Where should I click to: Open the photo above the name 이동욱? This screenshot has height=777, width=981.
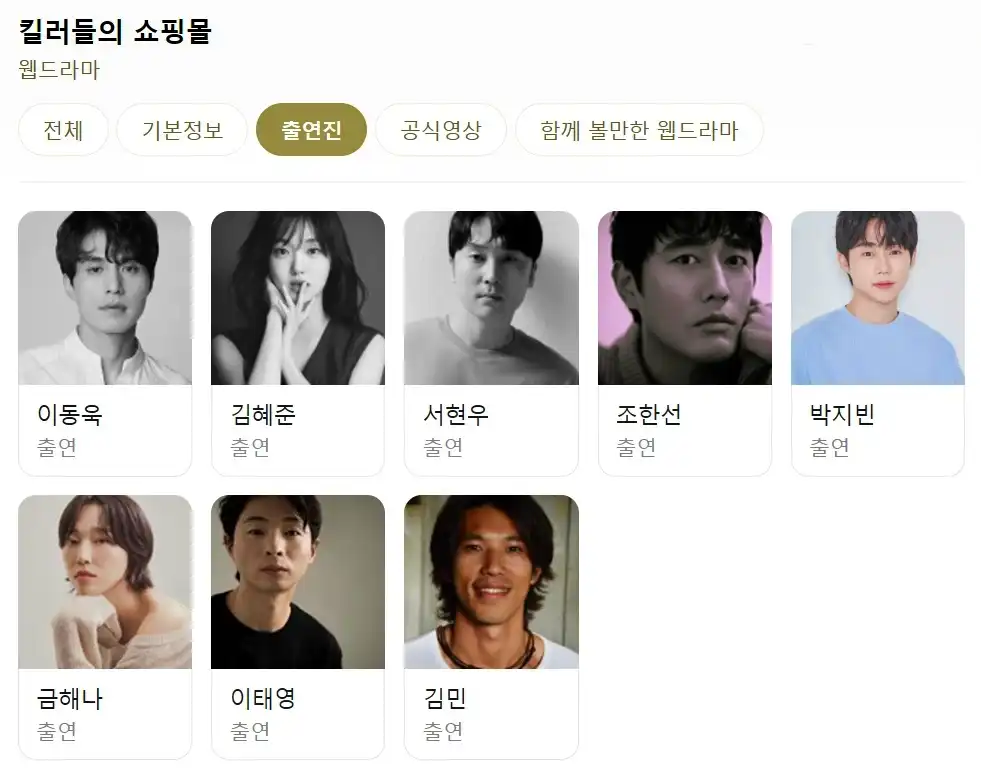pos(105,298)
